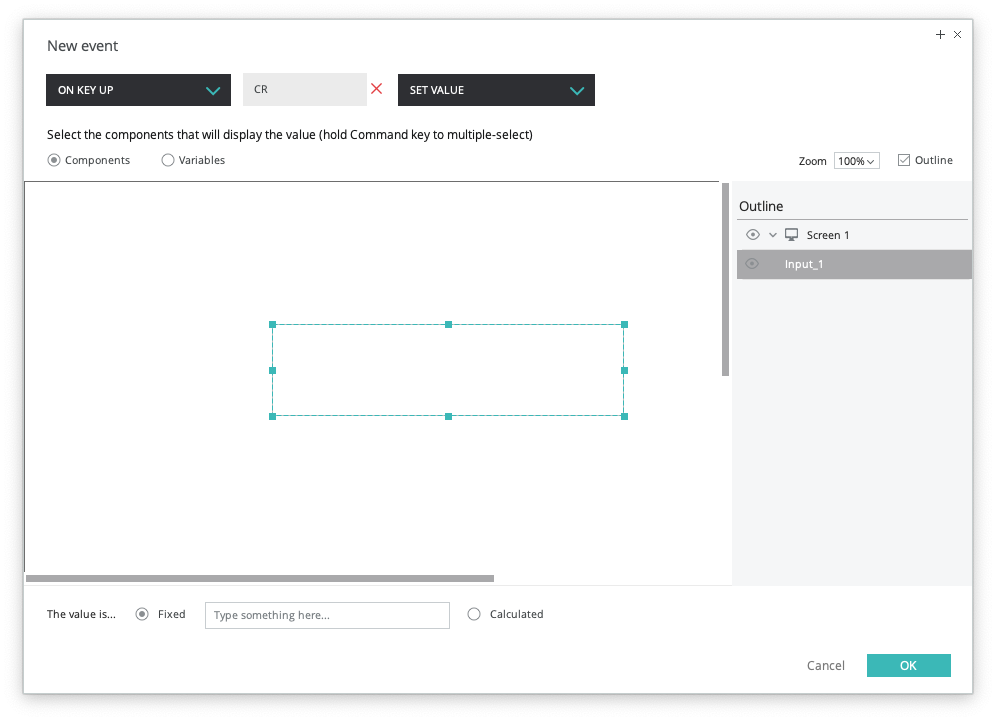Screen dimensions: 996x721
Task: Open the Zoom 100% dropdown
Action: (x=856, y=161)
